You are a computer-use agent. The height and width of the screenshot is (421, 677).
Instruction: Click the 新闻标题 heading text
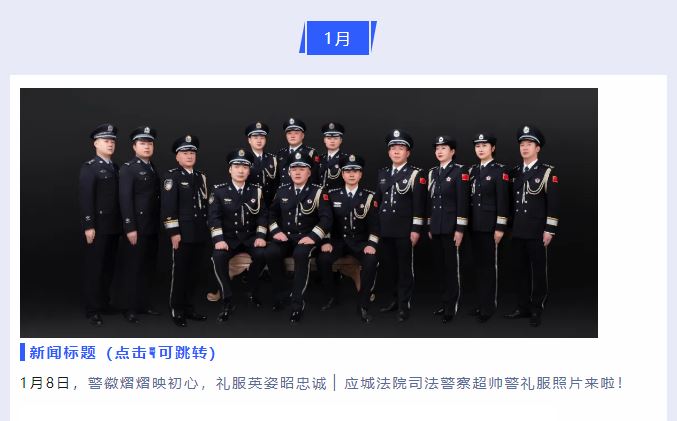point(63,353)
